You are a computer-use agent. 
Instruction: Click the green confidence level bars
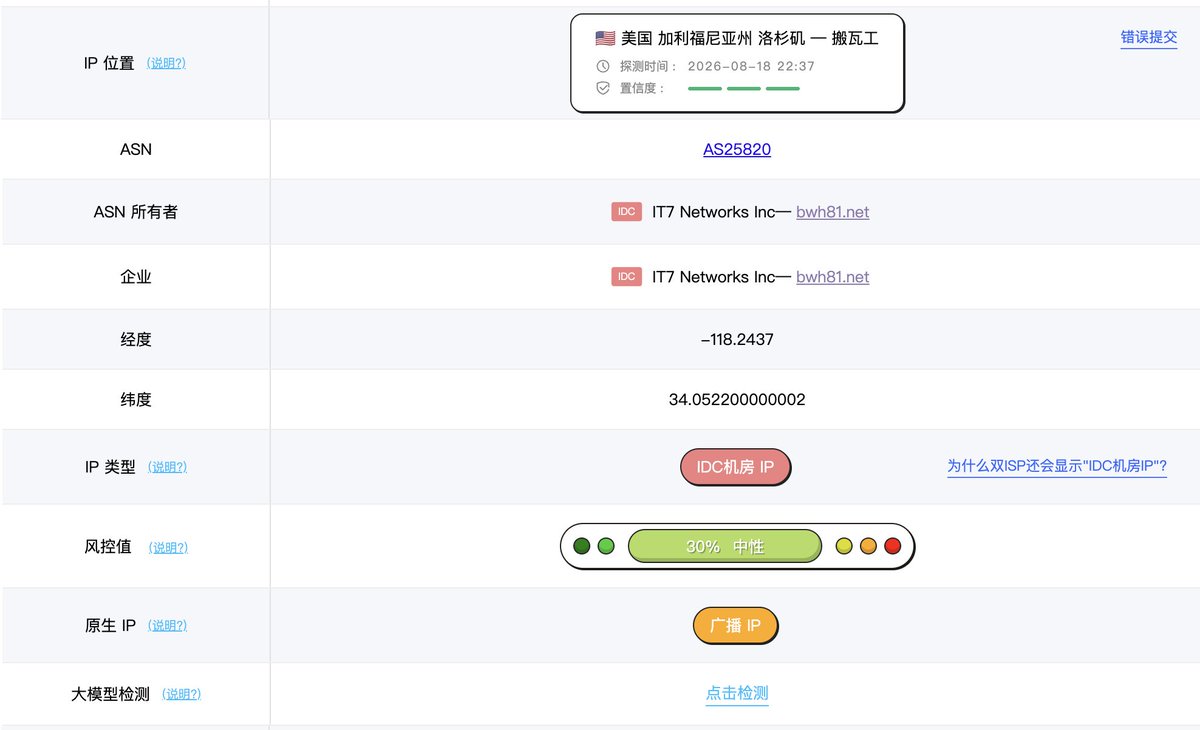(744, 88)
